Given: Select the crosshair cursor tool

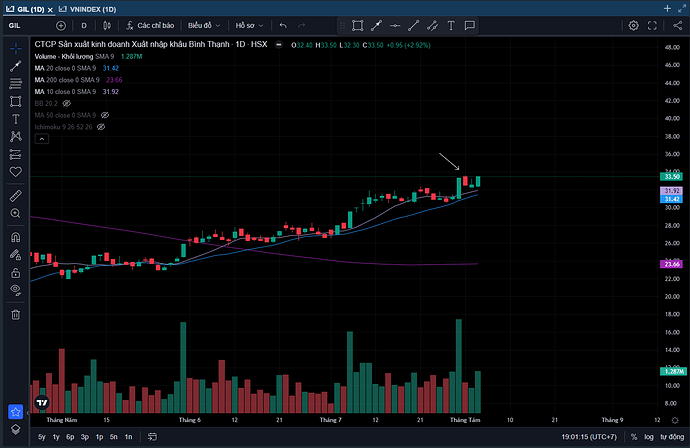Looking at the screenshot, I should 15,48.
